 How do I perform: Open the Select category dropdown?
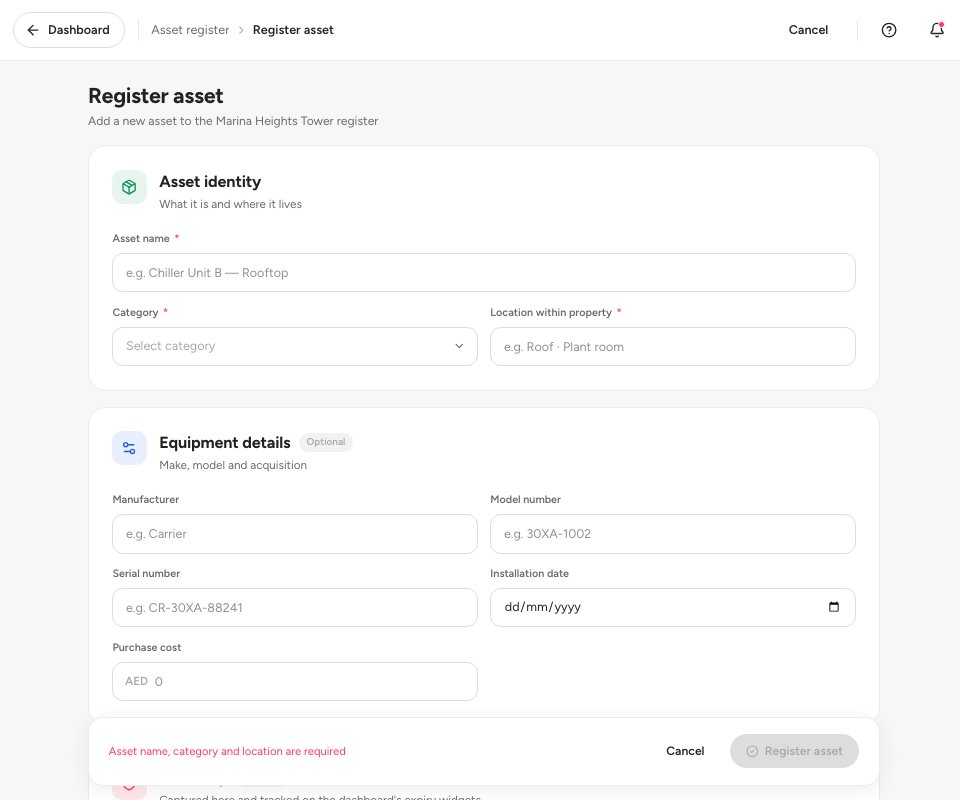(294, 346)
